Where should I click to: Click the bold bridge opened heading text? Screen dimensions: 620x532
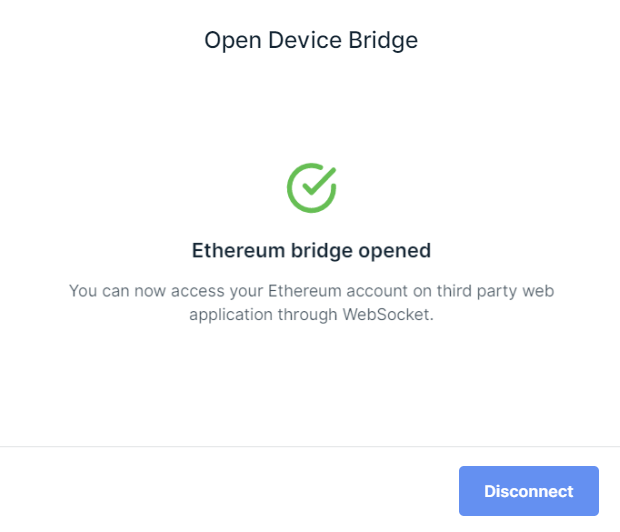[311, 250]
